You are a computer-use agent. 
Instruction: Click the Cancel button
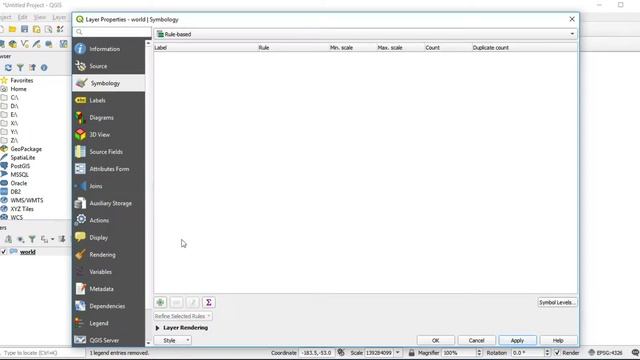click(476, 340)
